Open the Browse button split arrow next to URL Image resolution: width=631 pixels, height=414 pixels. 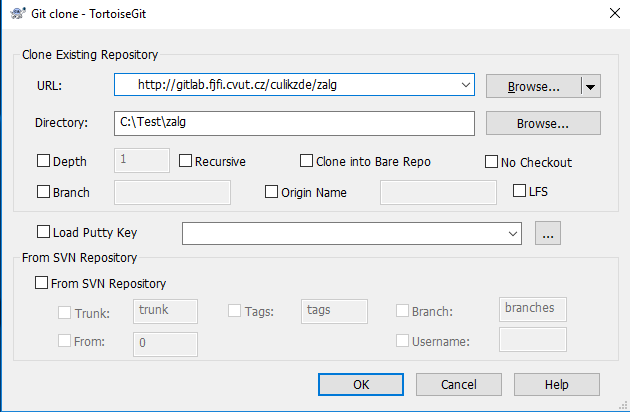591,87
